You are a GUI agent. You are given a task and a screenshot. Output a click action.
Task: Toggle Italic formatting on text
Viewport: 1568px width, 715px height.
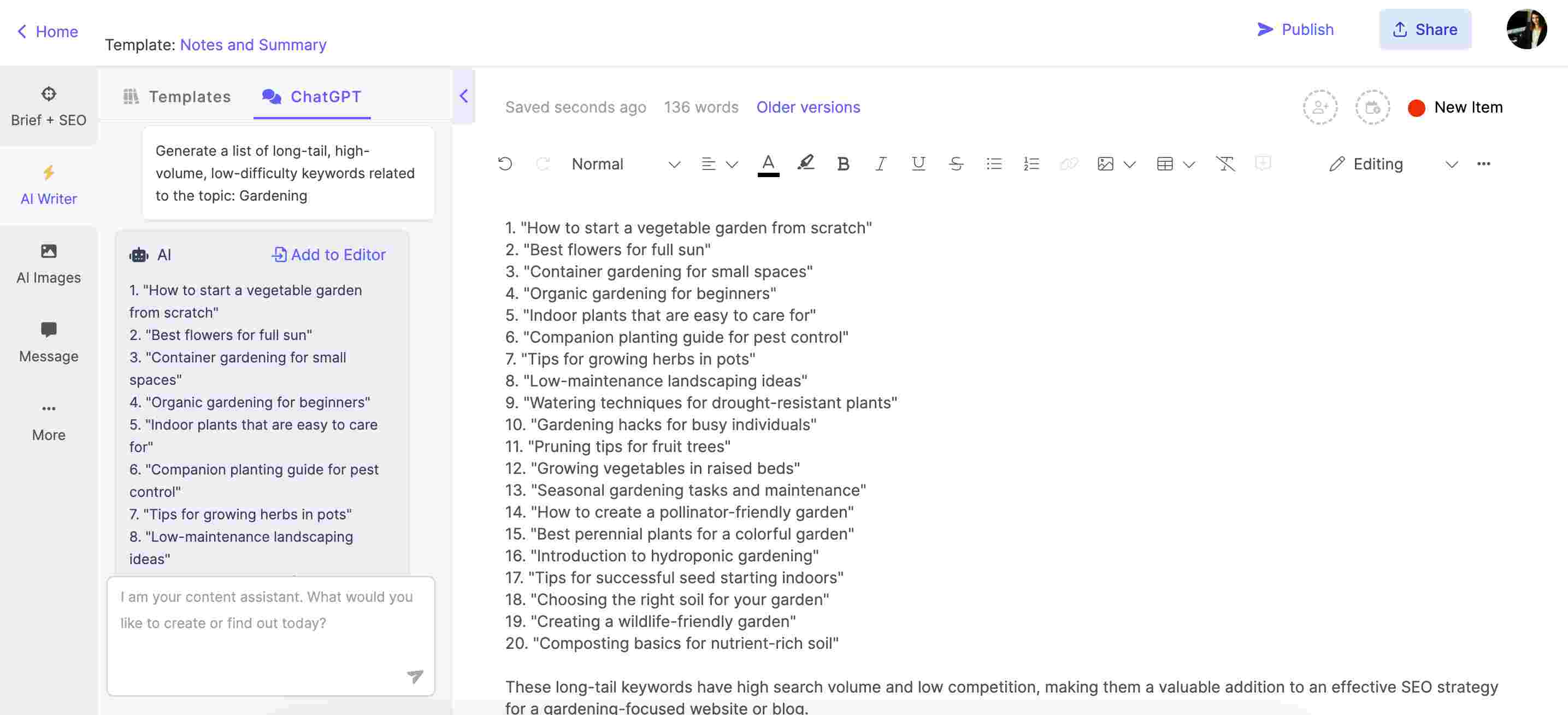pos(879,163)
